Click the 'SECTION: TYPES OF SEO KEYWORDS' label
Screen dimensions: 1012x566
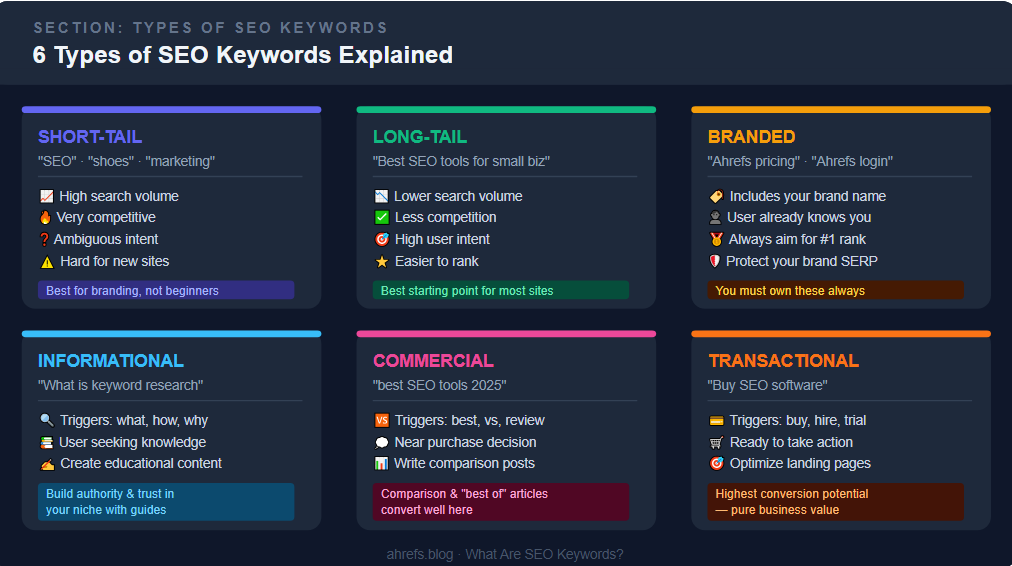(x=211, y=28)
